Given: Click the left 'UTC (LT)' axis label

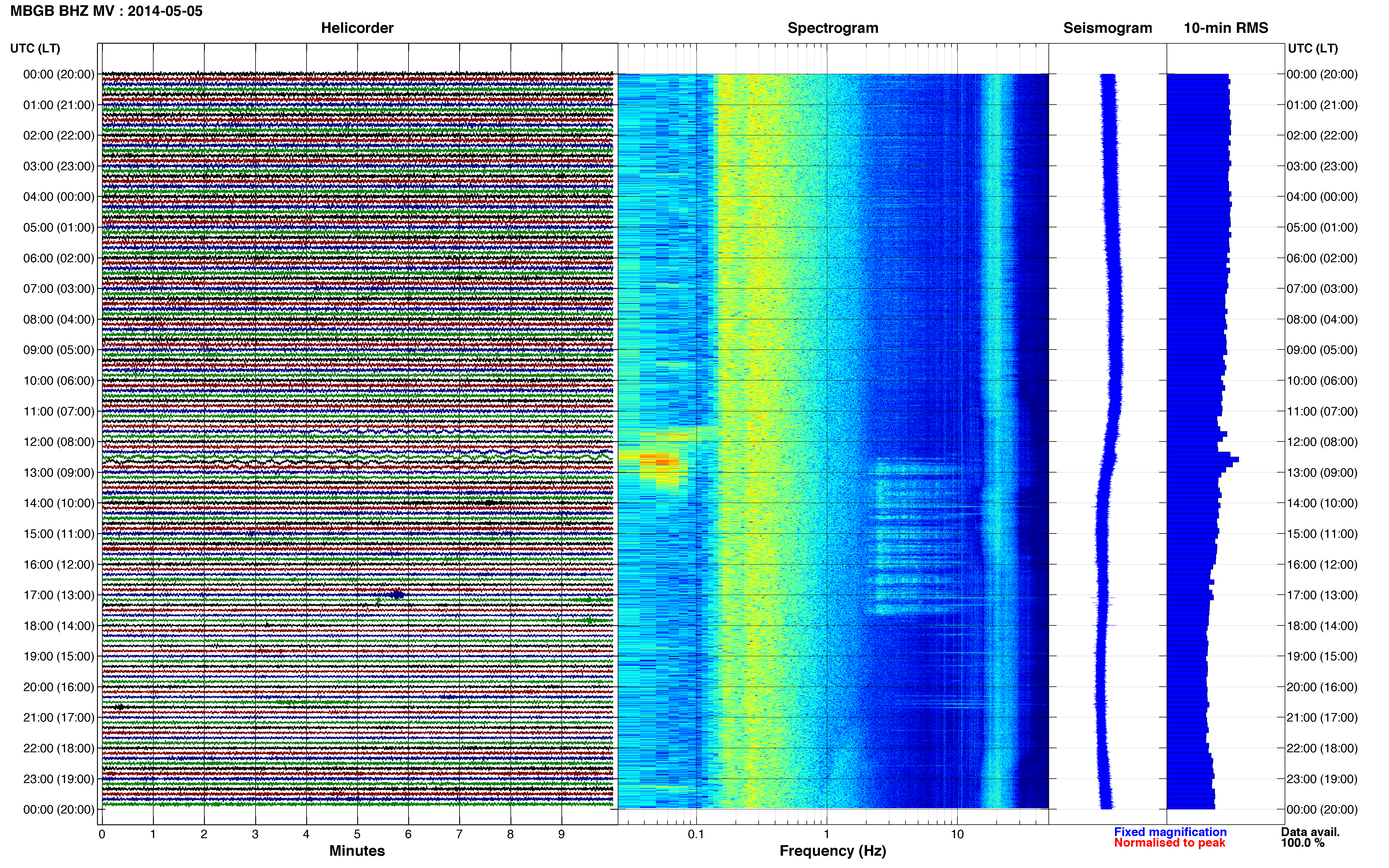Looking at the screenshot, I should click(x=35, y=48).
